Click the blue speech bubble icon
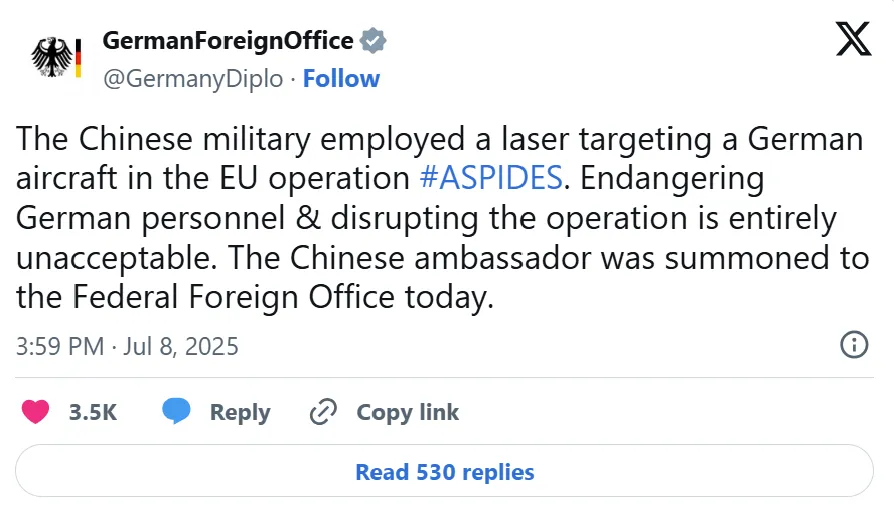The width and height of the screenshot is (894, 519). pos(176,411)
